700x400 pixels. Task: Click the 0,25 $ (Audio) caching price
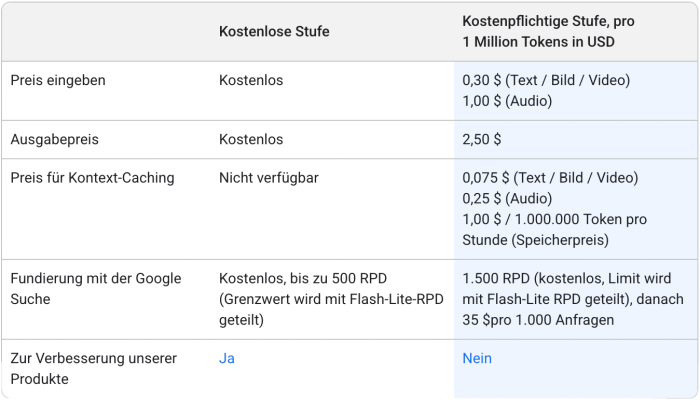(x=507, y=199)
